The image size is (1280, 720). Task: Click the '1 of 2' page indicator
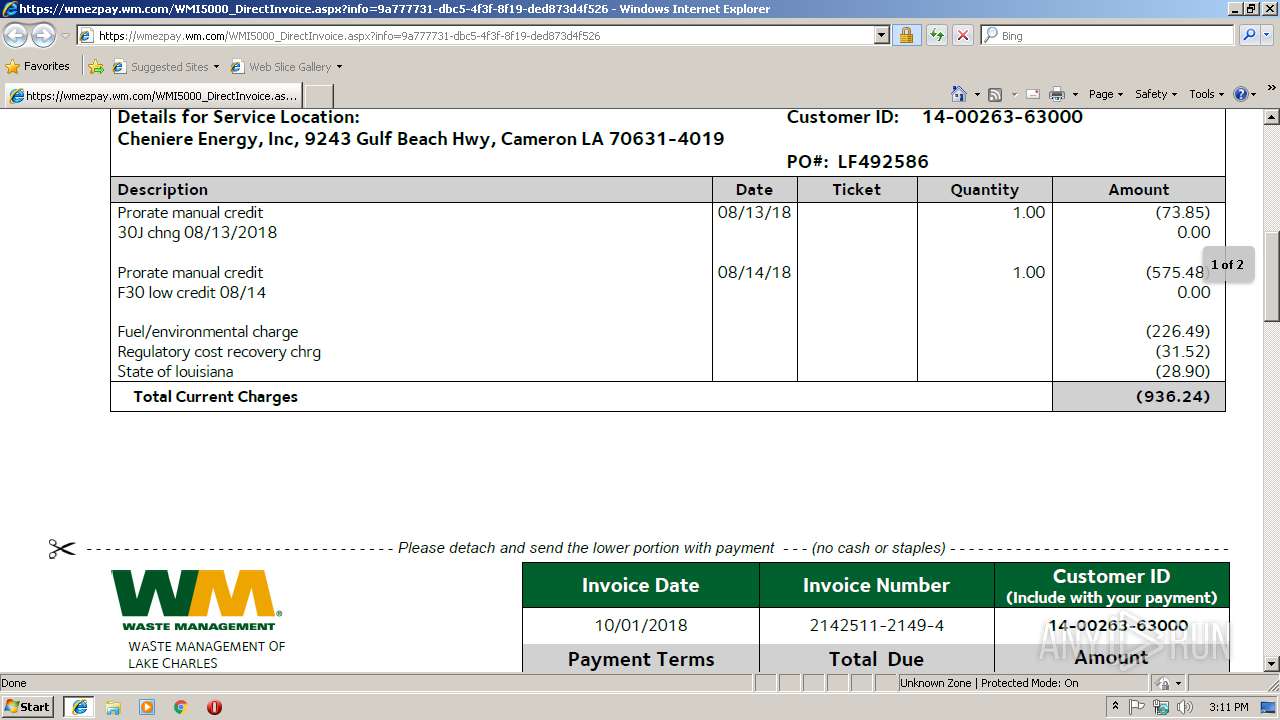tap(1227, 265)
